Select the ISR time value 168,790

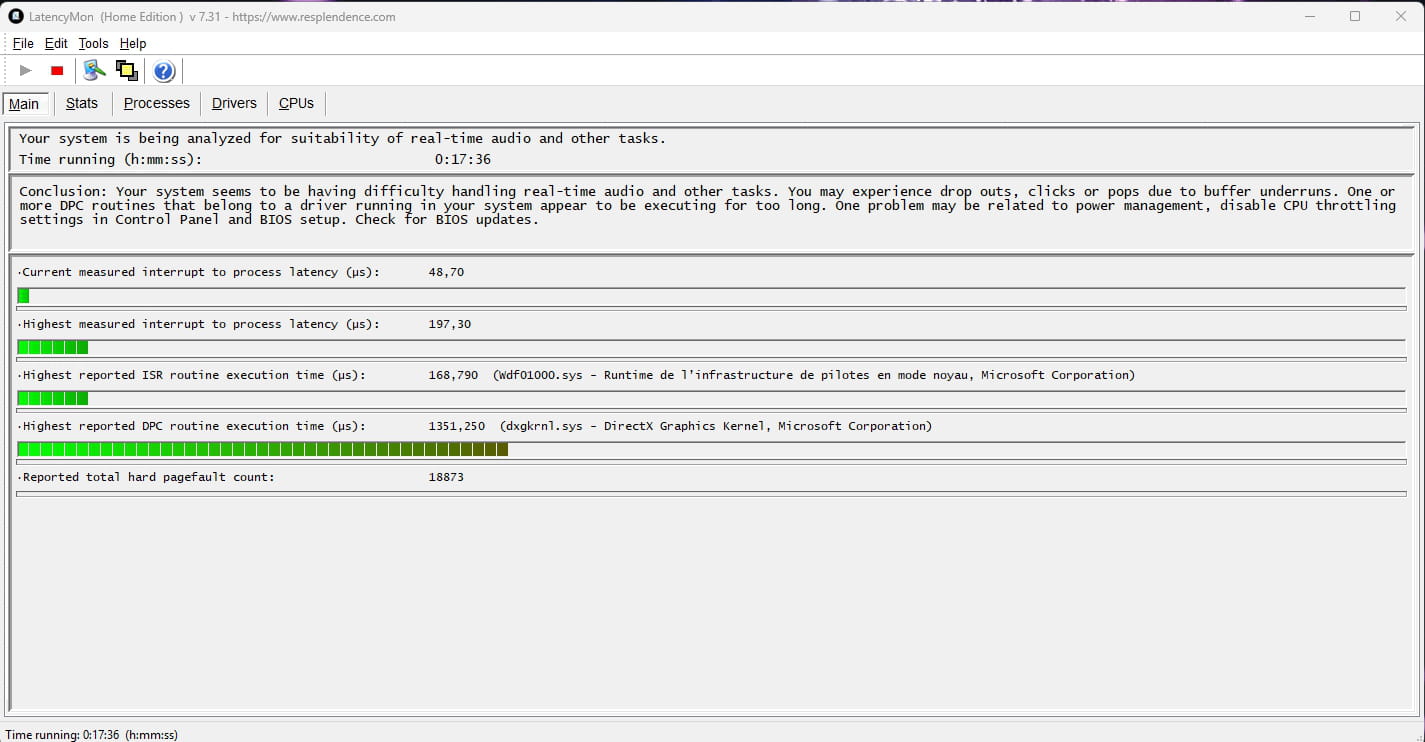click(x=453, y=375)
